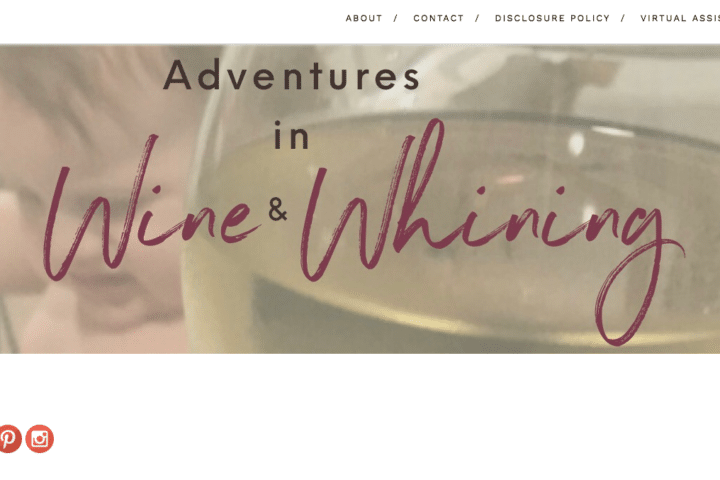Click the slash after DISCLOSURE POLICY
This screenshot has width=720, height=480.
point(623,18)
